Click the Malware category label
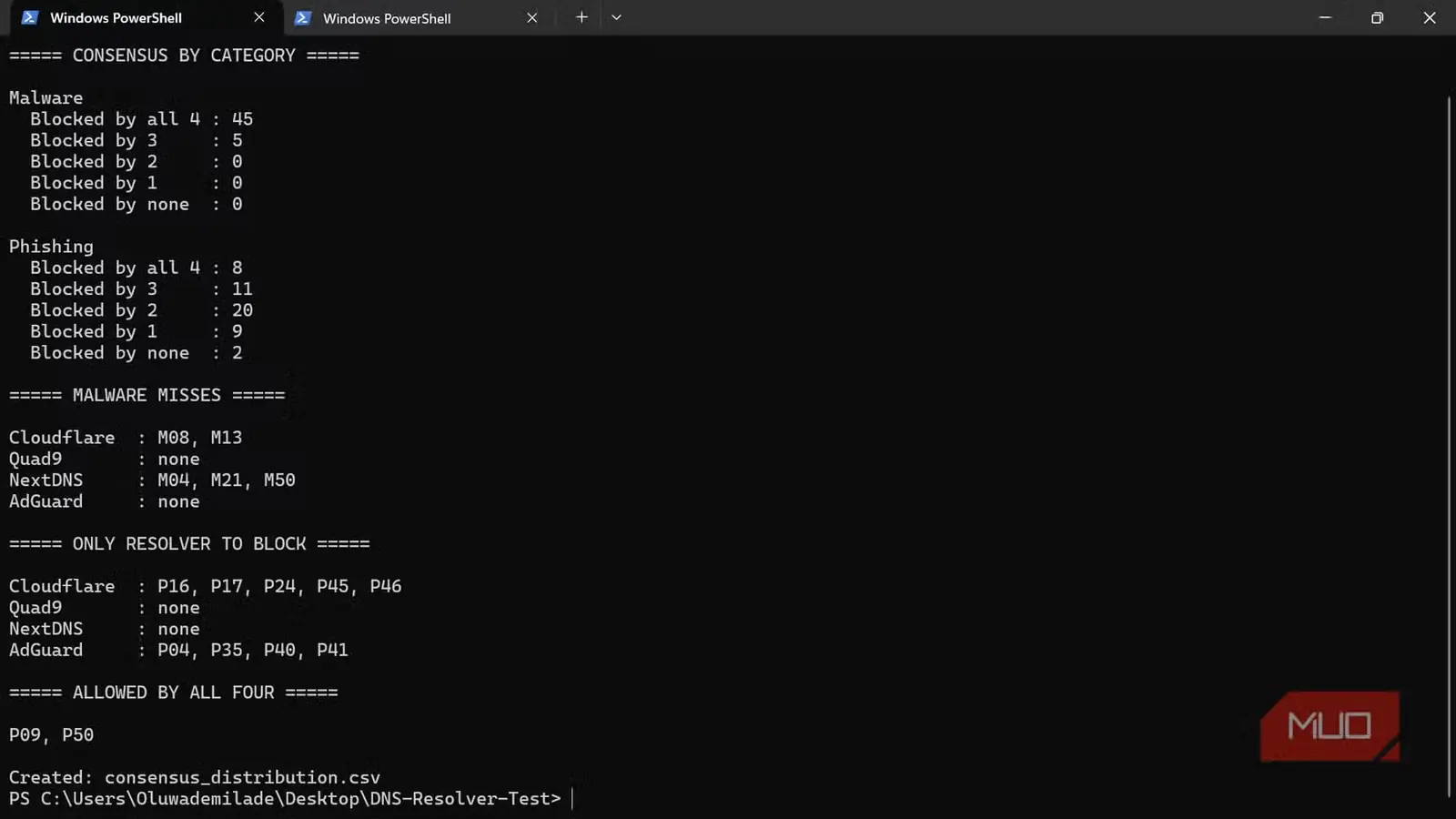The width and height of the screenshot is (1456, 819). pos(45,98)
